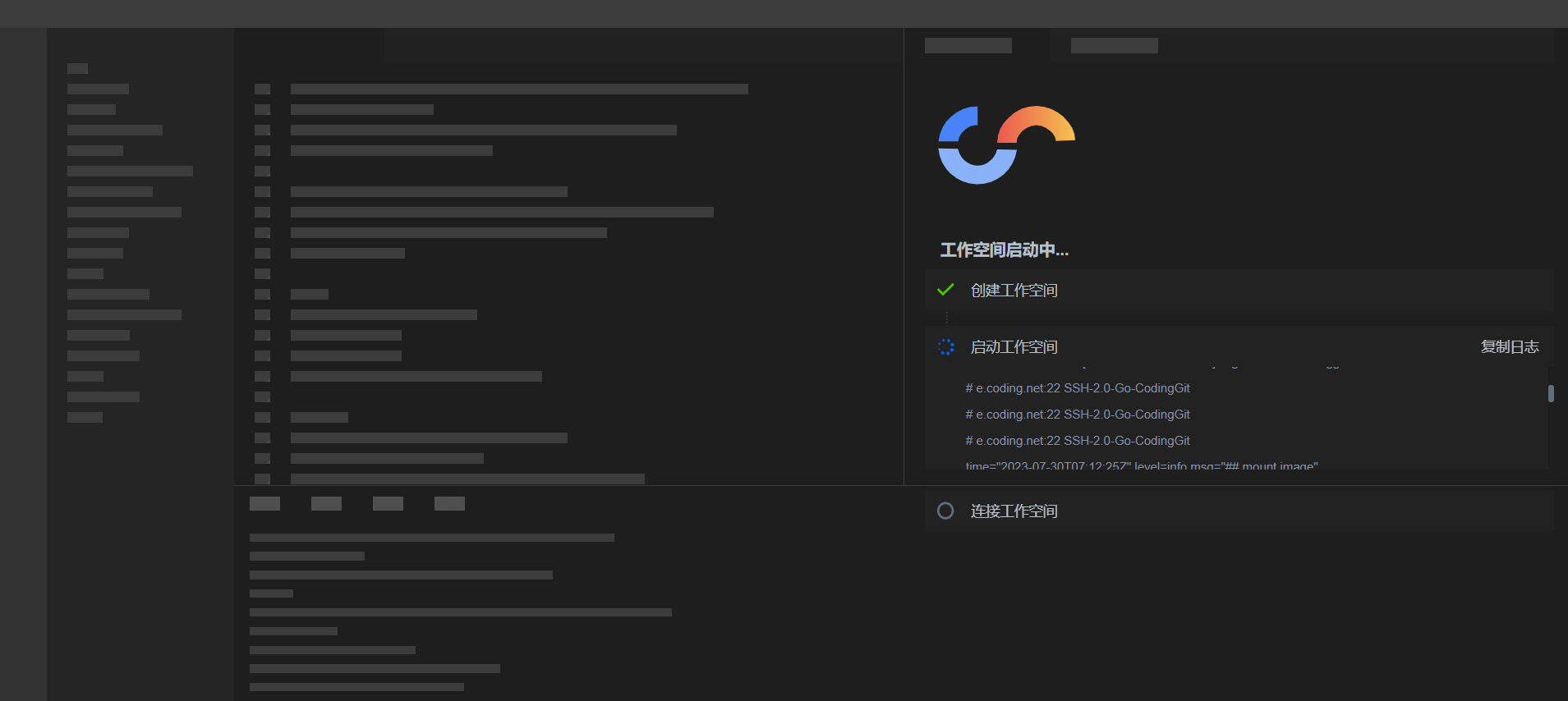Select the 创建工作空间 step label

(1014, 291)
